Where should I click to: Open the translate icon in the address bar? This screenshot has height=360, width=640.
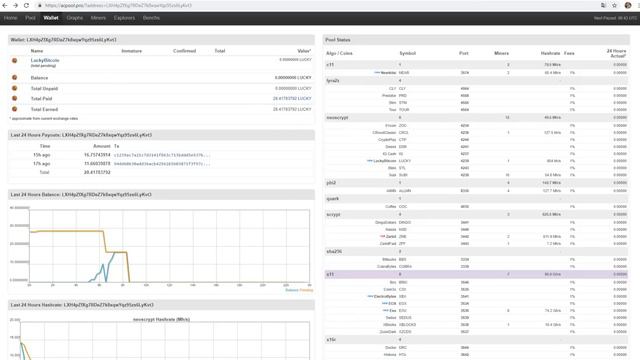(603, 5)
